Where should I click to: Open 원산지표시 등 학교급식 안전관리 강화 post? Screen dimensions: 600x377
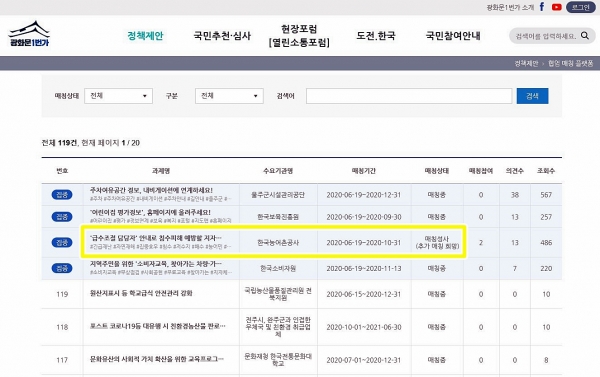[141, 293]
